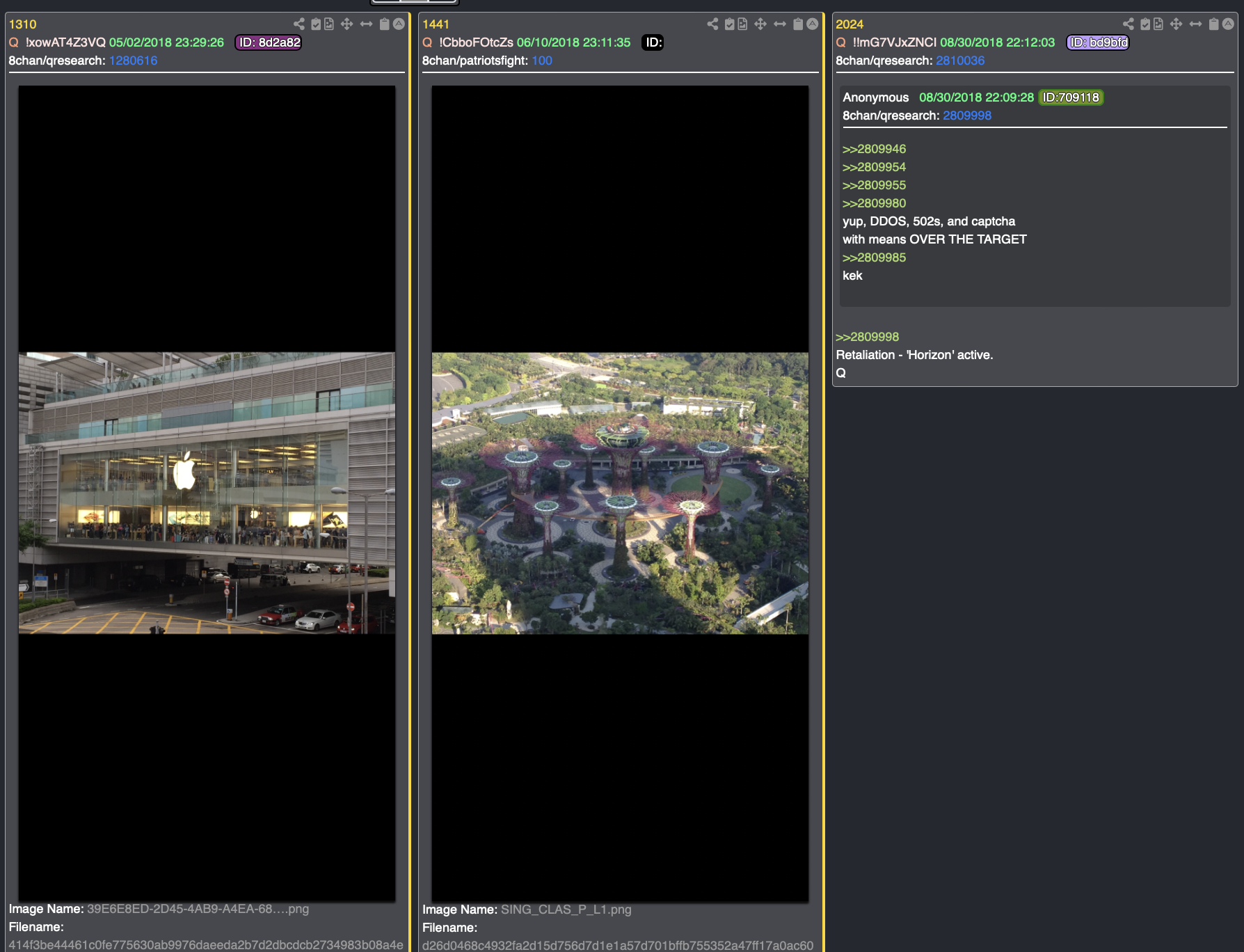Viewport: 1244px width, 952px height.
Task: Click the tripcode !!mG7VJxZNCI
Action: (x=895, y=42)
